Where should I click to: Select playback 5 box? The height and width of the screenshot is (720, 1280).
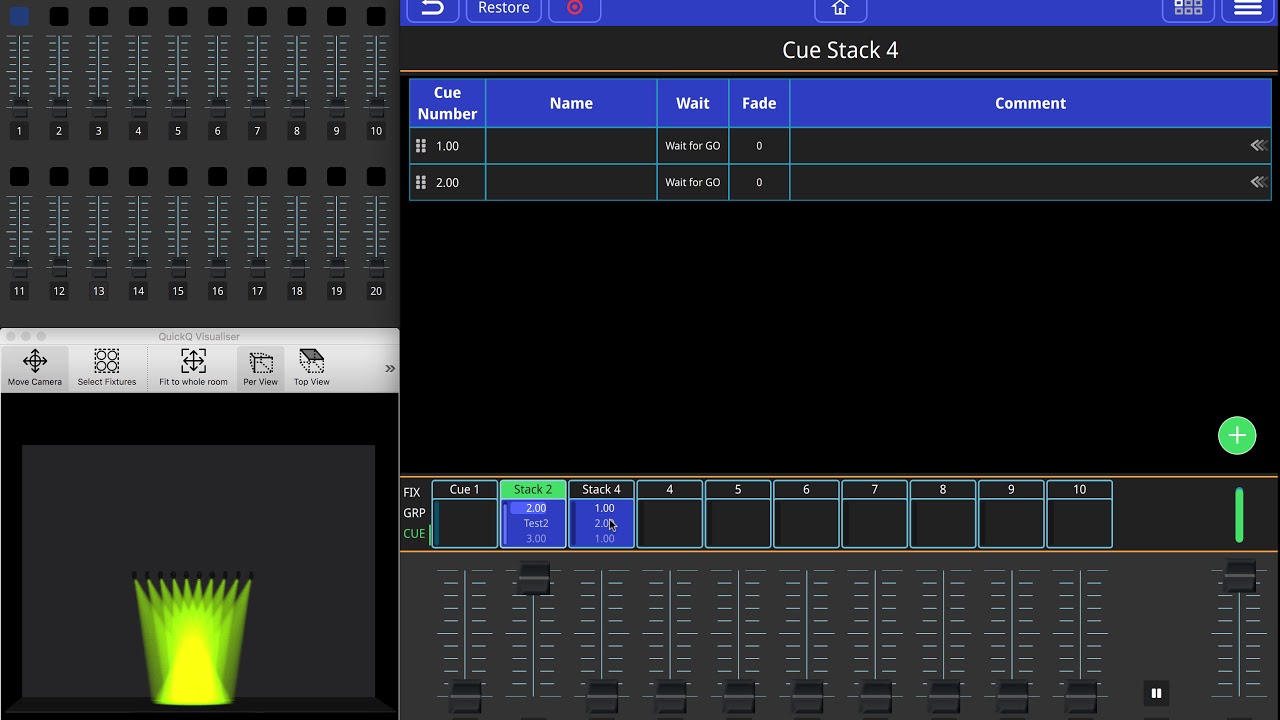(738, 514)
